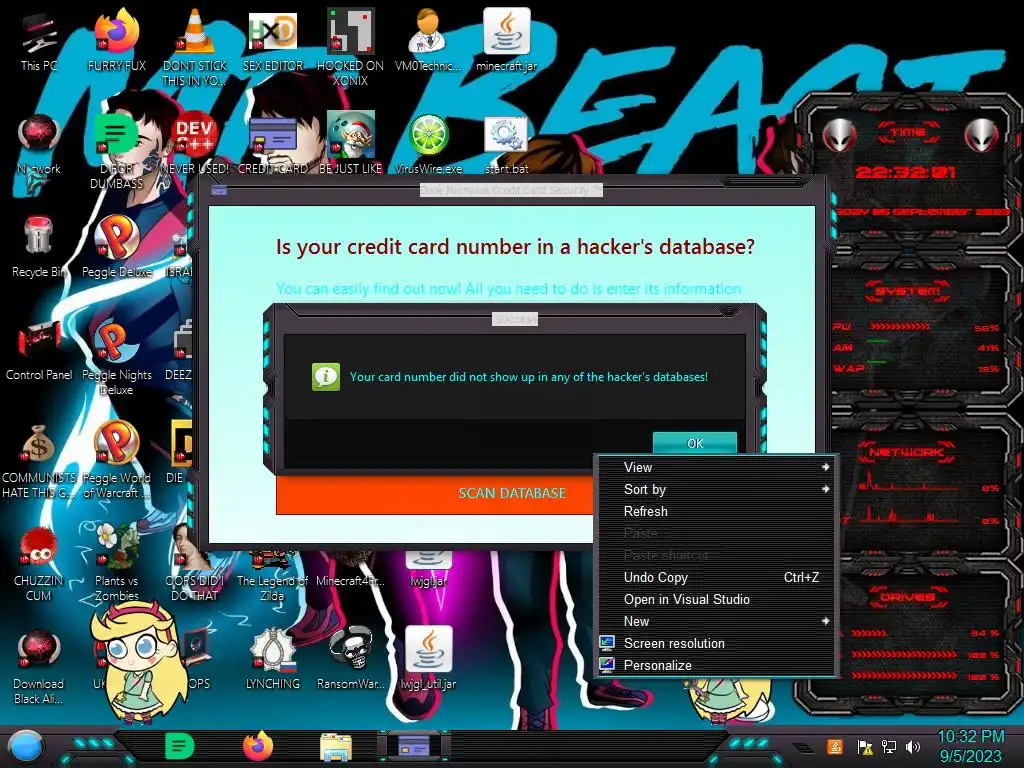Click the Action Center flag tray icon
Viewport: 1024px width, 768px height.
tap(865, 746)
